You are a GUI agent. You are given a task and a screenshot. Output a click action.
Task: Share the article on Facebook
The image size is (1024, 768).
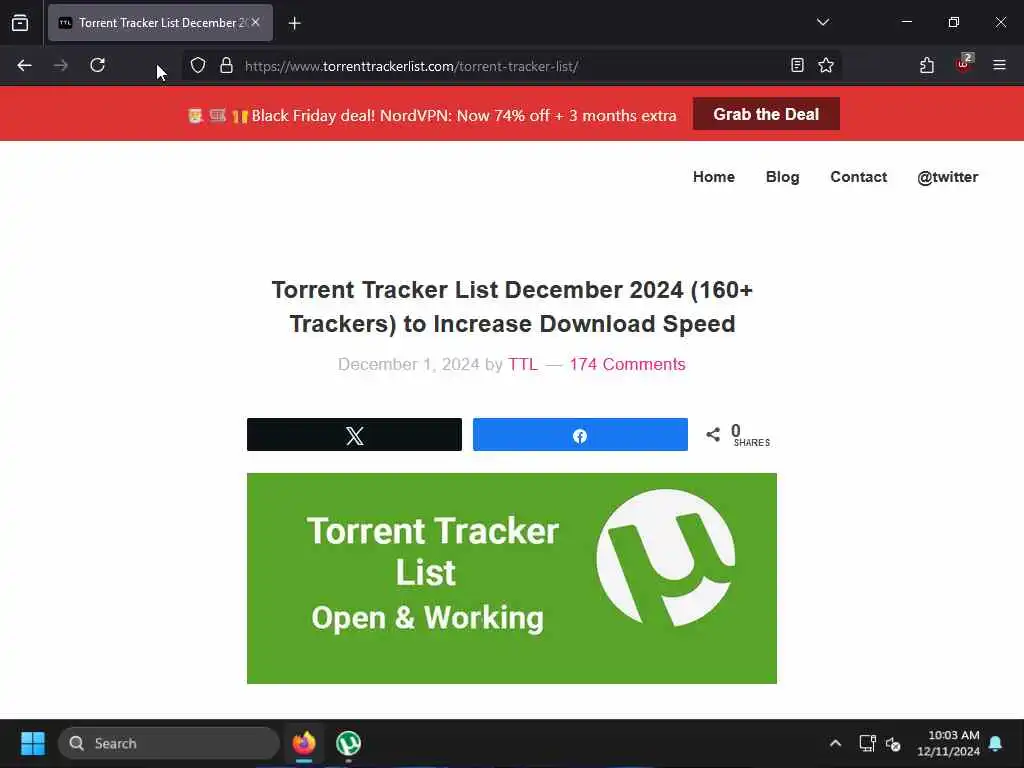pyautogui.click(x=580, y=434)
